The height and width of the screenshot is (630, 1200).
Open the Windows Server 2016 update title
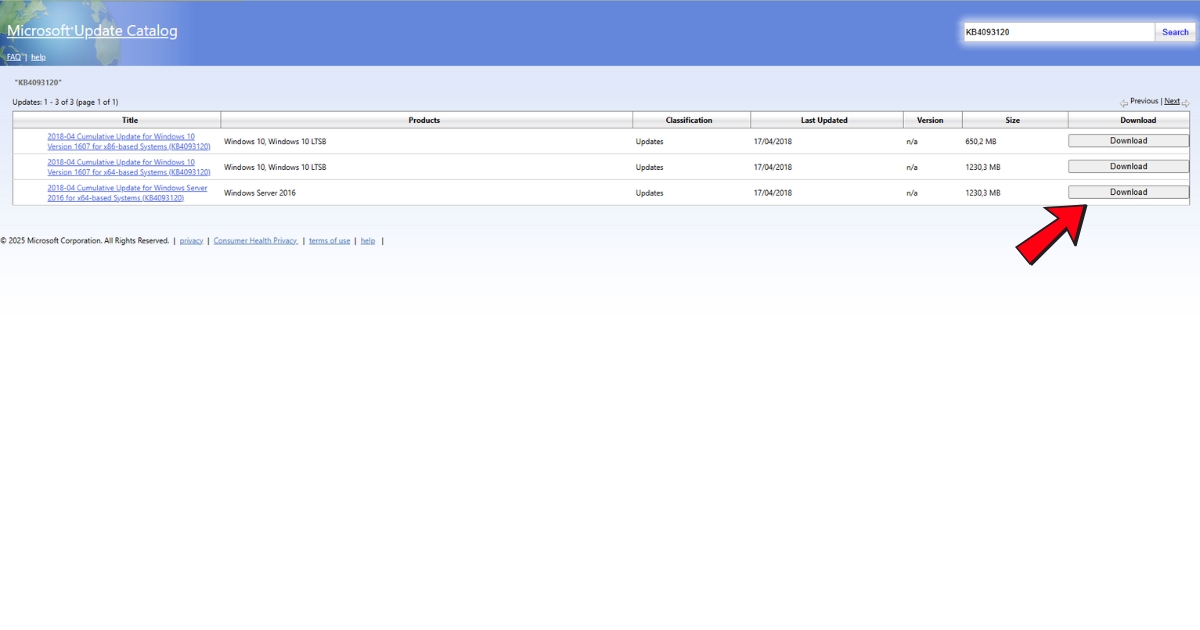coord(127,192)
